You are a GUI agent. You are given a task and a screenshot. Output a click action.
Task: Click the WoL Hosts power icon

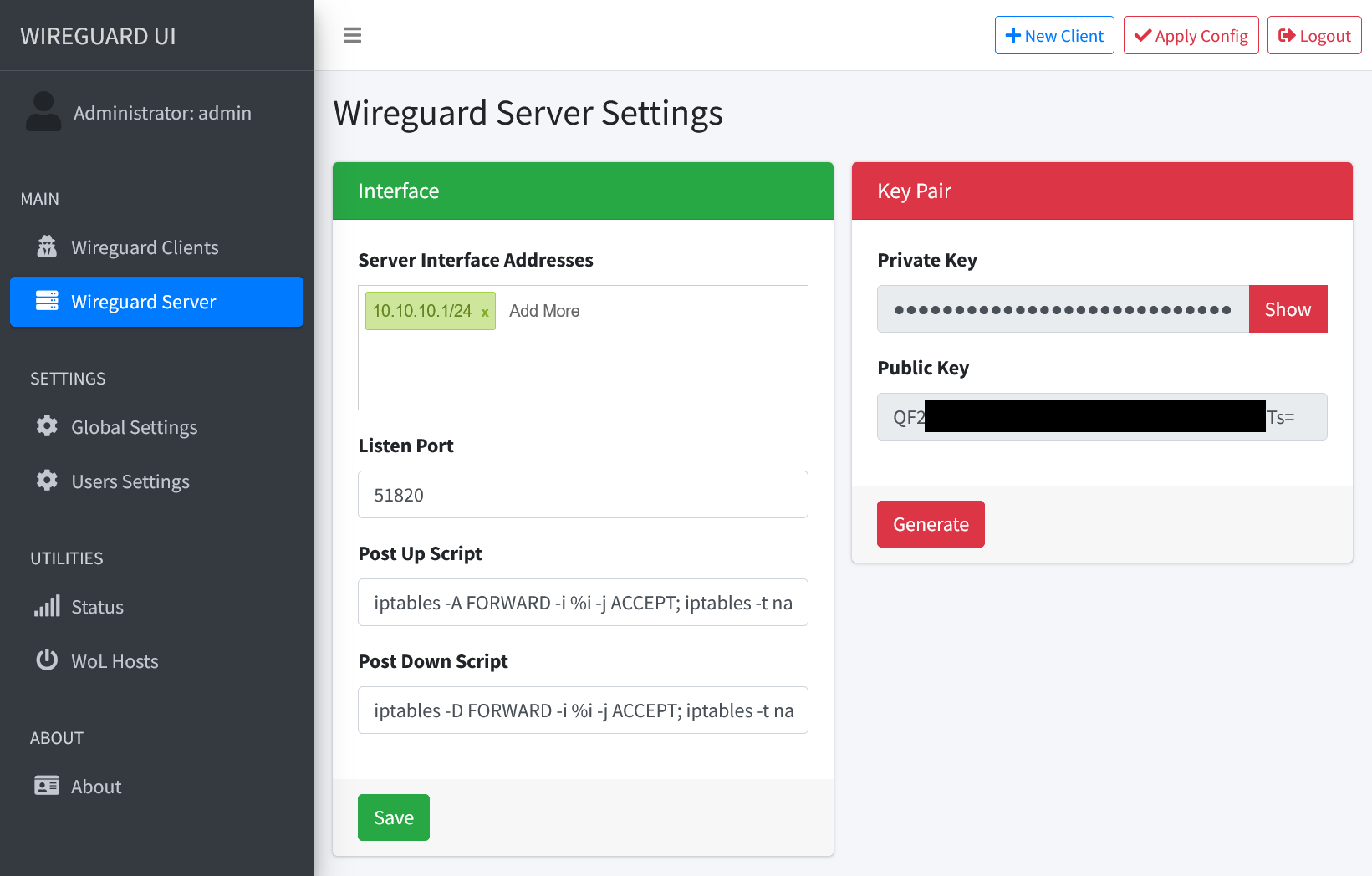47,660
